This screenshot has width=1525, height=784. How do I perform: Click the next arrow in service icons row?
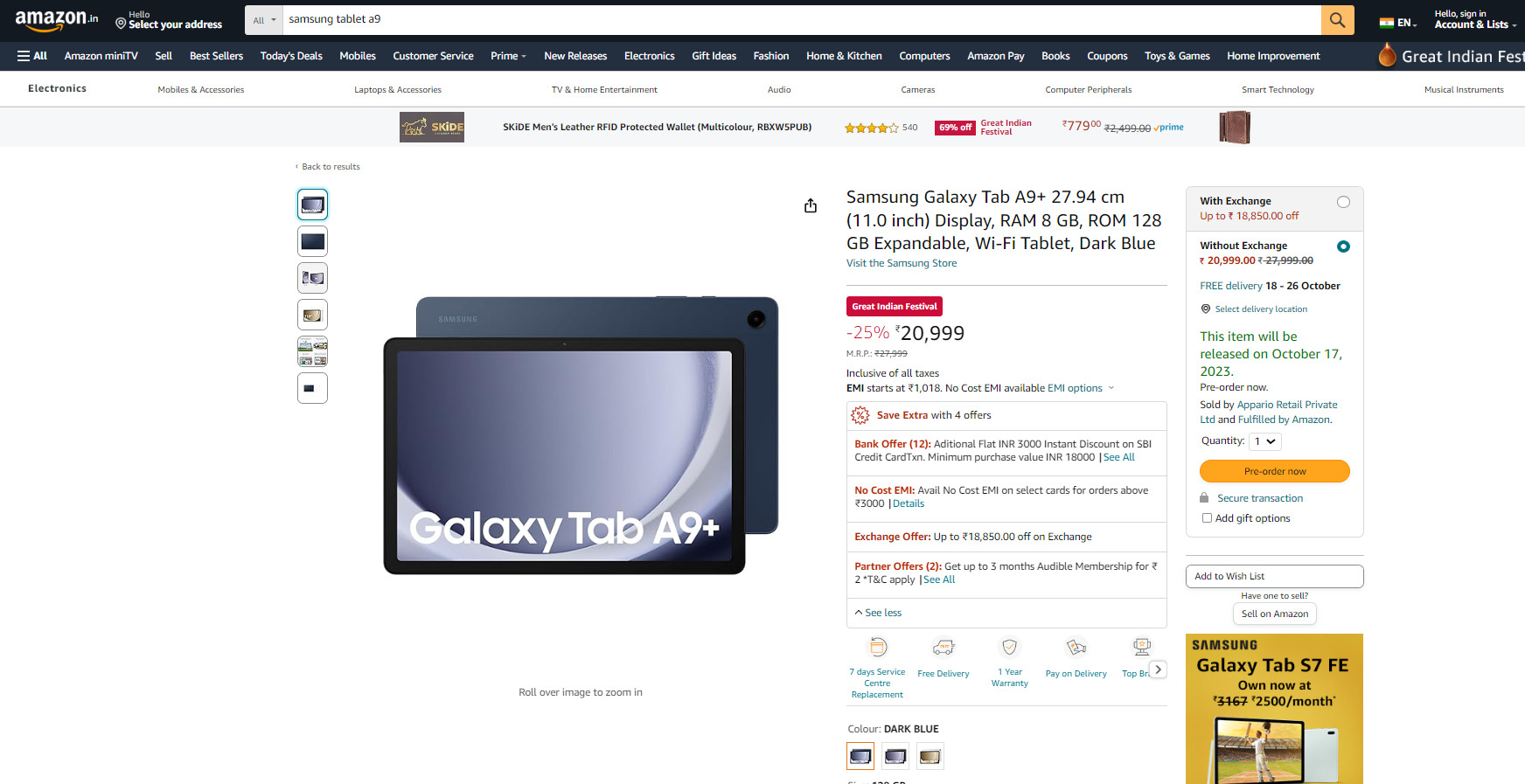1158,670
